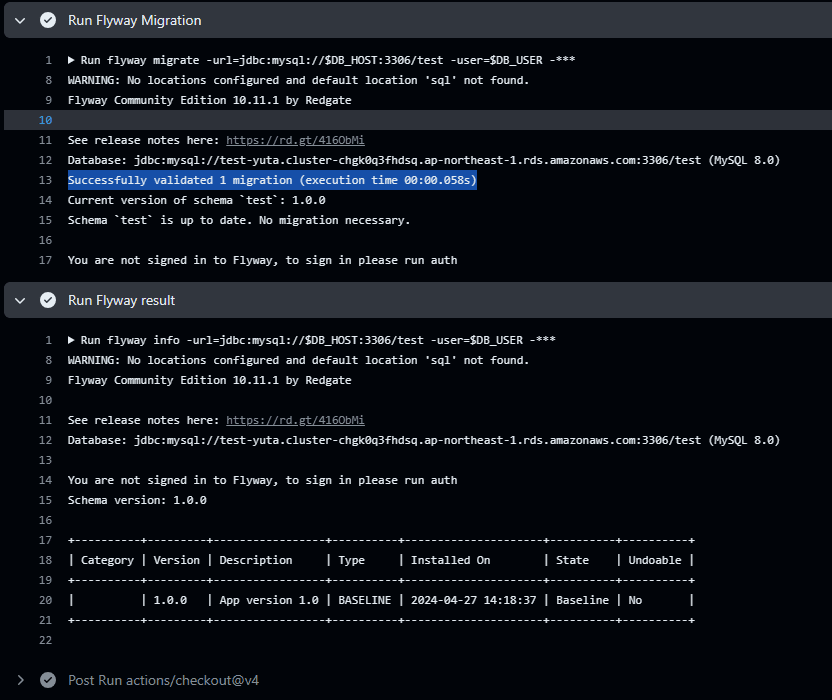Expand the flyway migrate command triangle

71,60
